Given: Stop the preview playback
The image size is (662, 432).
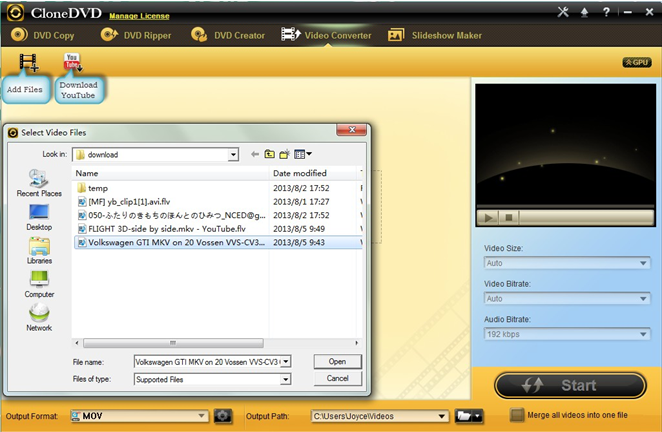Looking at the screenshot, I should (509, 218).
